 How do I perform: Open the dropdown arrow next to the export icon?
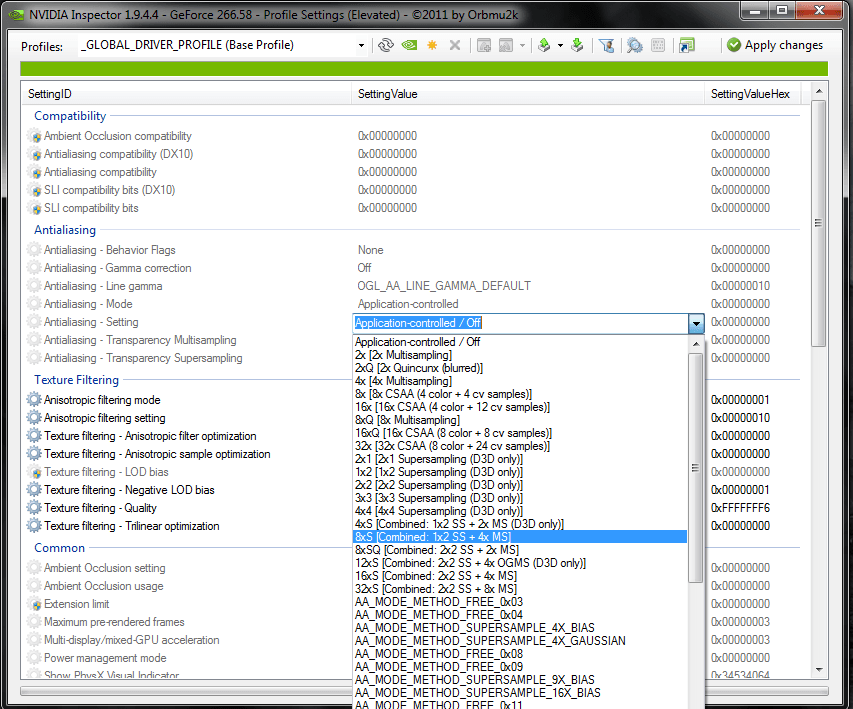click(x=560, y=46)
